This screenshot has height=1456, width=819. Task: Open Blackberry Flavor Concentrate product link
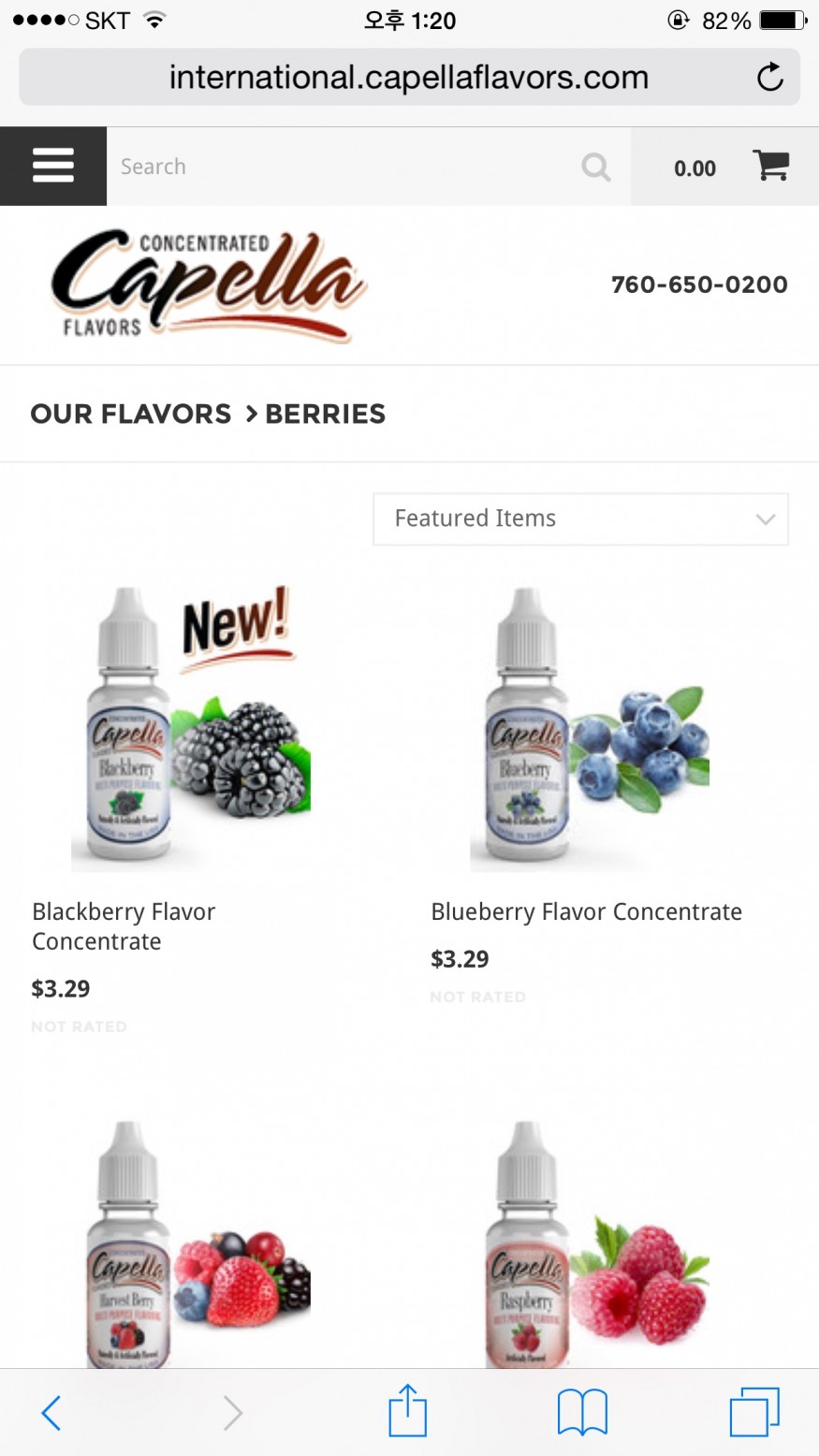point(124,926)
